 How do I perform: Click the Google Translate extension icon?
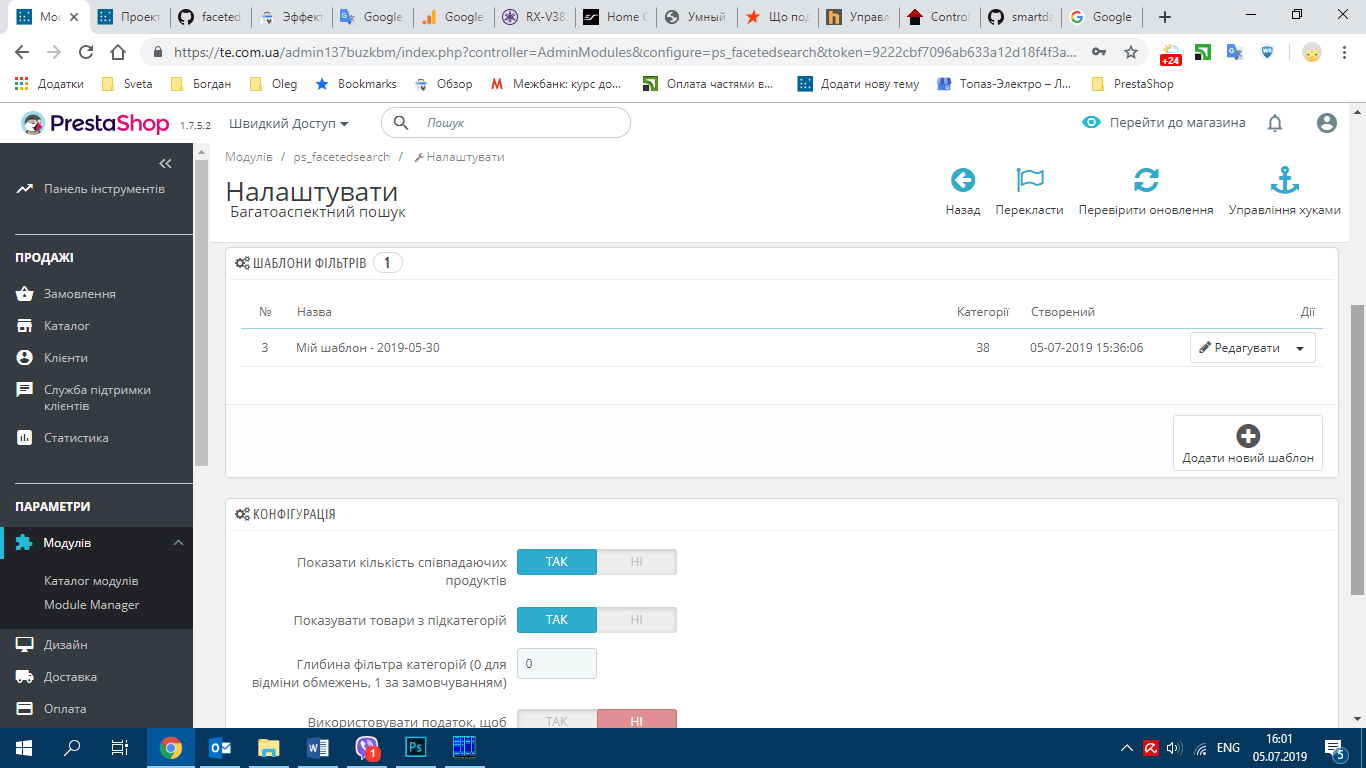coord(1235,52)
